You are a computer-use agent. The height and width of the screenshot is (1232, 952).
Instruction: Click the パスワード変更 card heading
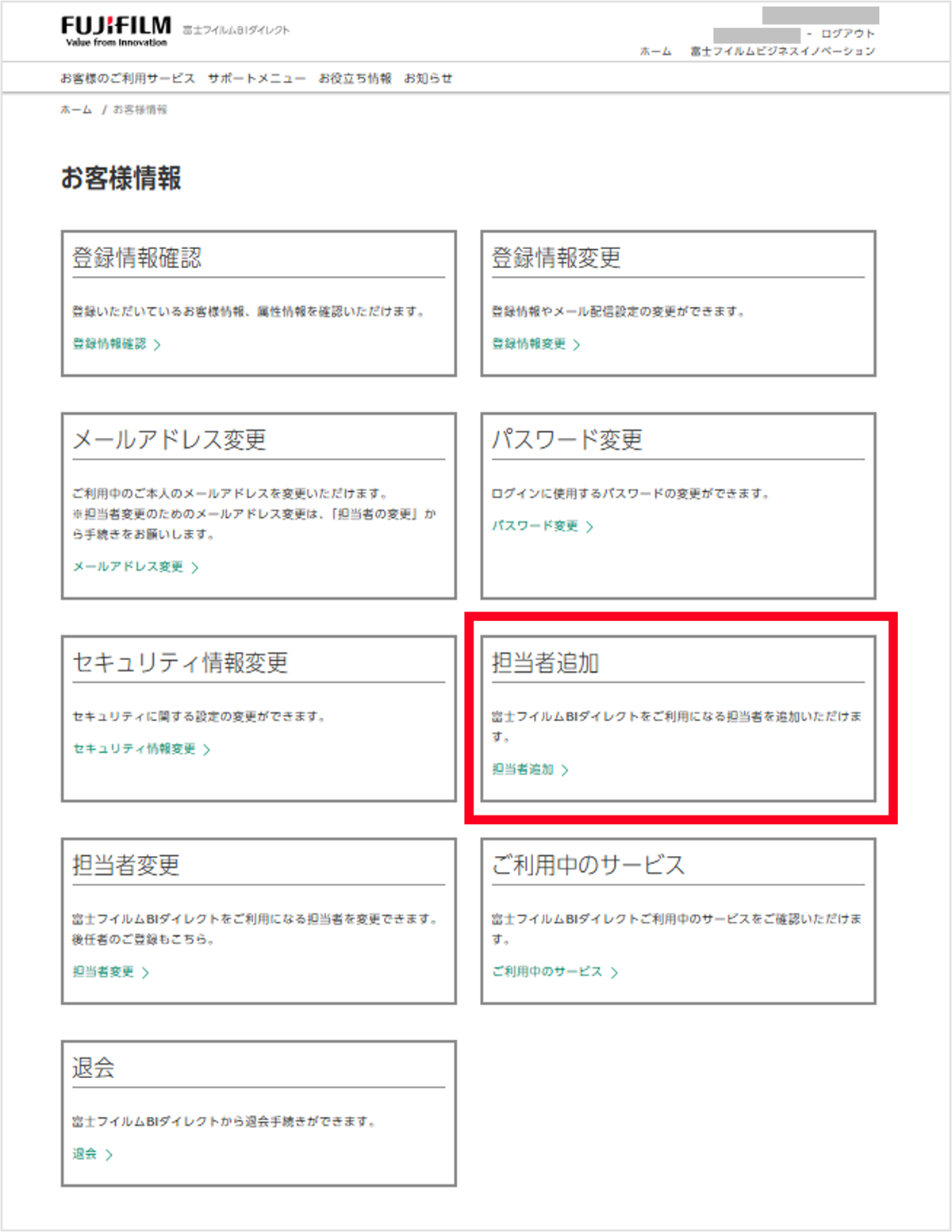[x=566, y=439]
